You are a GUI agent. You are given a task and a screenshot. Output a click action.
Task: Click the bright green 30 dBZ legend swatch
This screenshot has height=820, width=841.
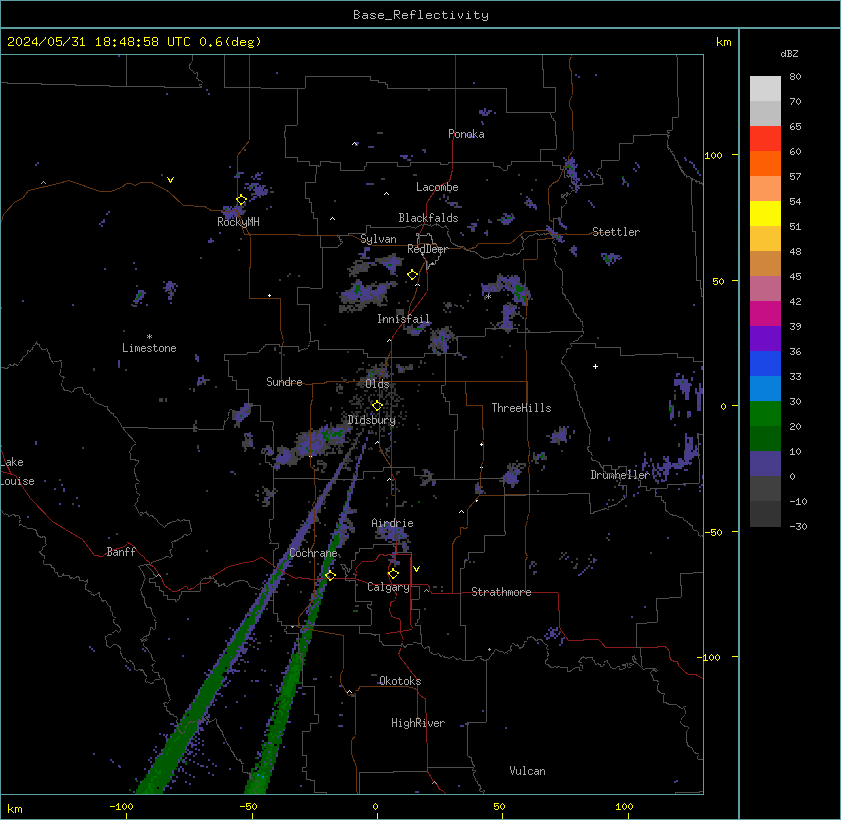click(765, 413)
